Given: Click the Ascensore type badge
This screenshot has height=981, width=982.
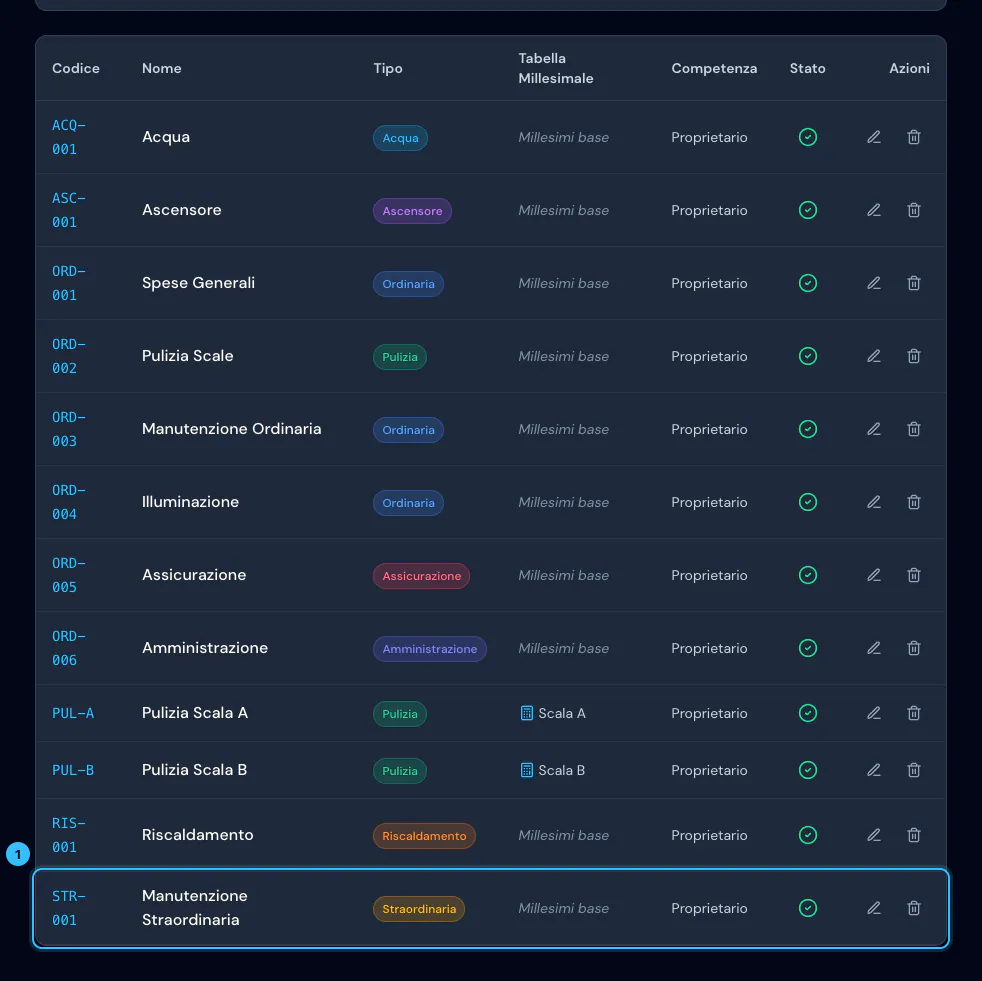Looking at the screenshot, I should 412,211.
